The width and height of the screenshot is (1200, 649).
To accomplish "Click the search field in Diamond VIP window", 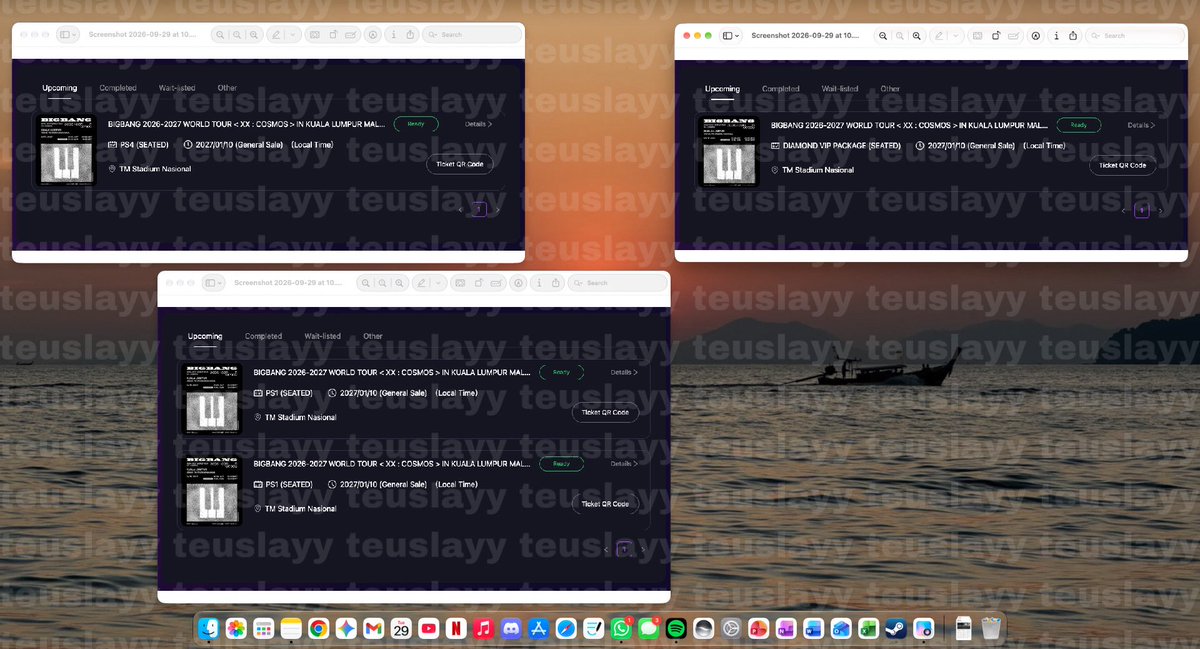I will 1134,35.
